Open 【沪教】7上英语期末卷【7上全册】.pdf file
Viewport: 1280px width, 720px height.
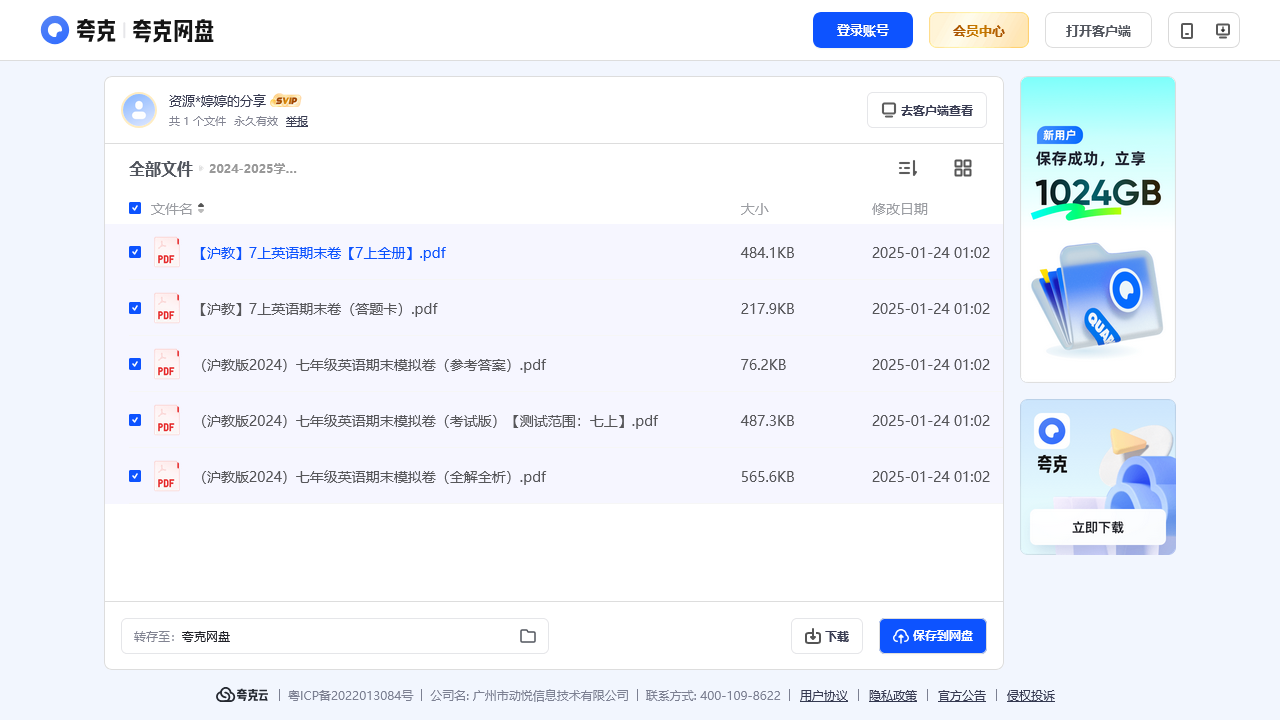click(319, 253)
